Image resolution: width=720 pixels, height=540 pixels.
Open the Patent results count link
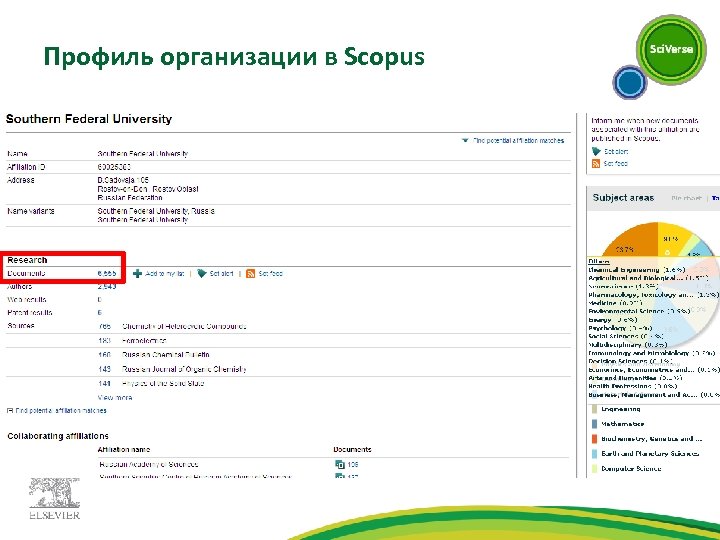click(x=100, y=313)
